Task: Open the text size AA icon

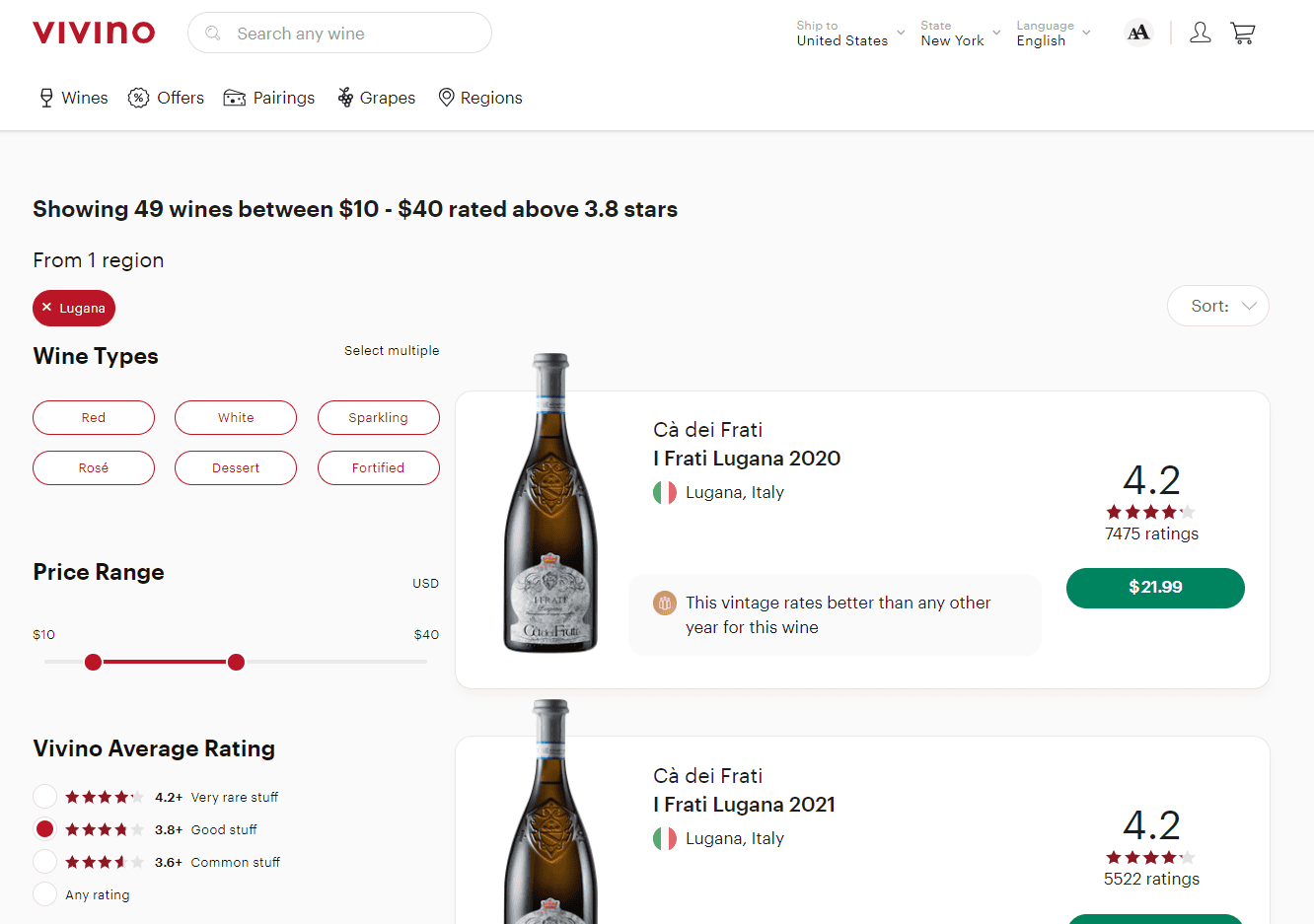Action: (x=1138, y=33)
